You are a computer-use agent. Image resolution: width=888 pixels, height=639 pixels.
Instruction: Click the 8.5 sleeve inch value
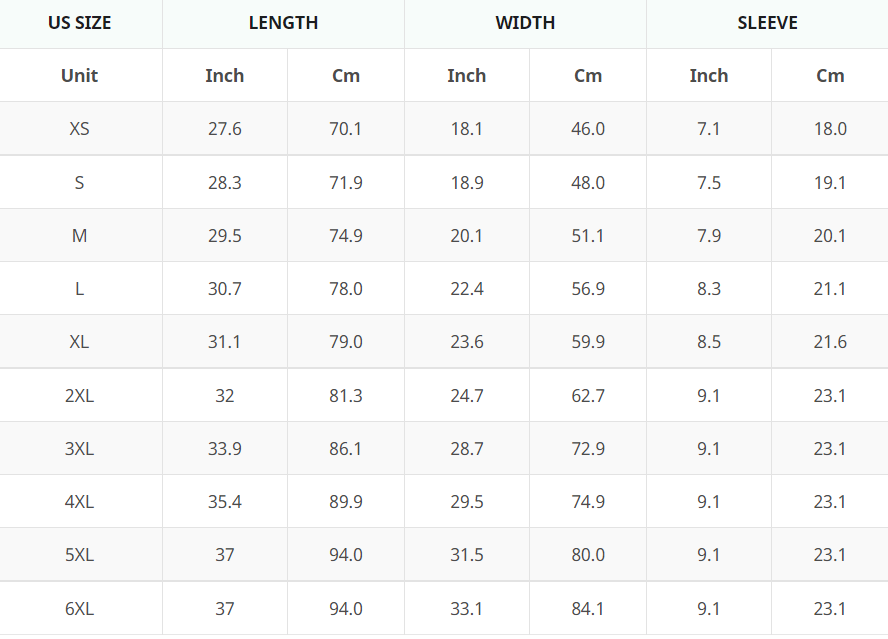[x=708, y=342]
